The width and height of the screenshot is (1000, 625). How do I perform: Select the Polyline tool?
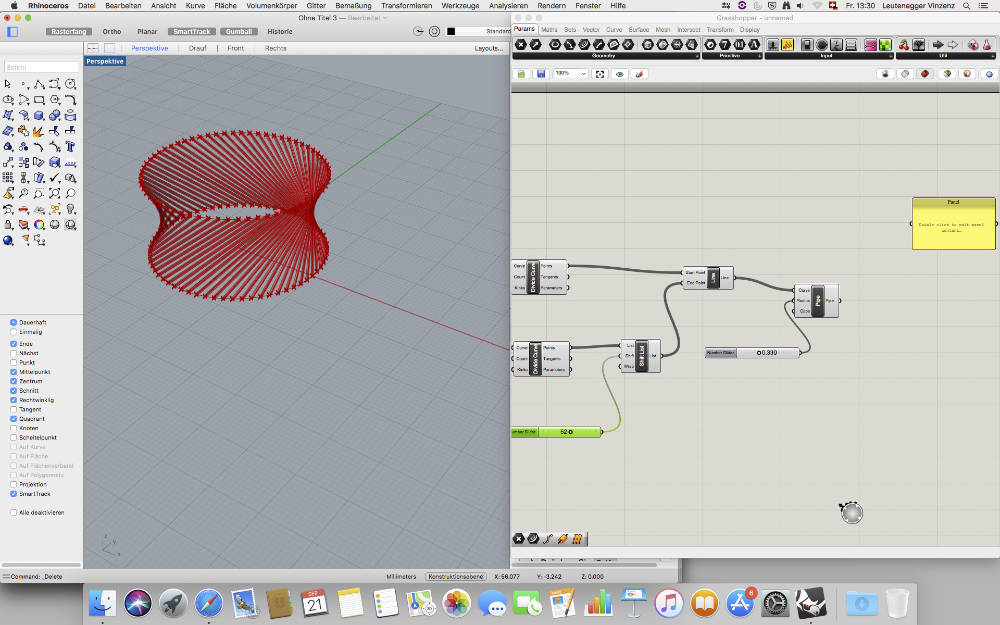[x=39, y=84]
